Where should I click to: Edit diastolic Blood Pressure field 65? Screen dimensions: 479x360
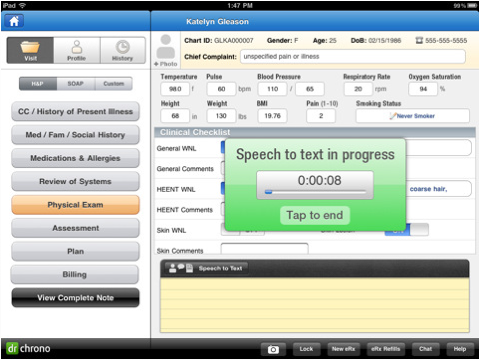coord(310,89)
